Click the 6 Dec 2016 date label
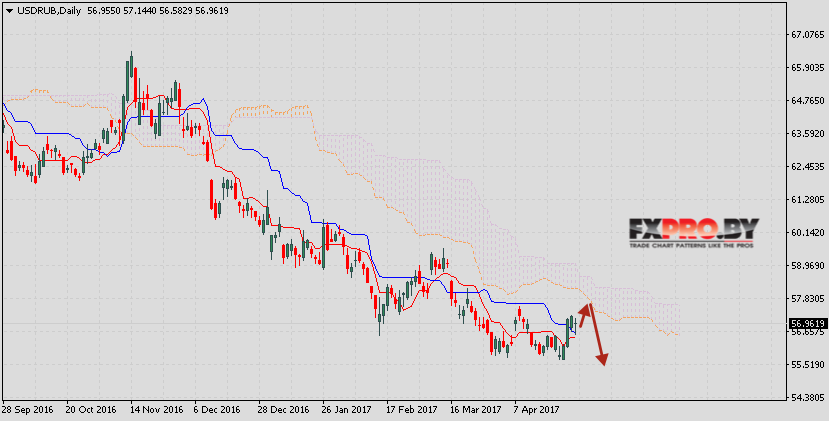The image size is (829, 421). [217, 410]
